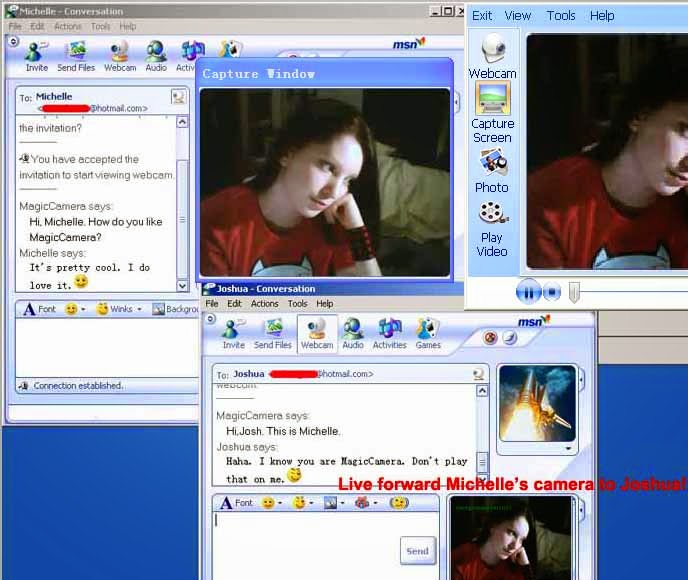Image resolution: width=688 pixels, height=580 pixels.
Task: Open Help menu in MagicCamera
Action: [602, 16]
